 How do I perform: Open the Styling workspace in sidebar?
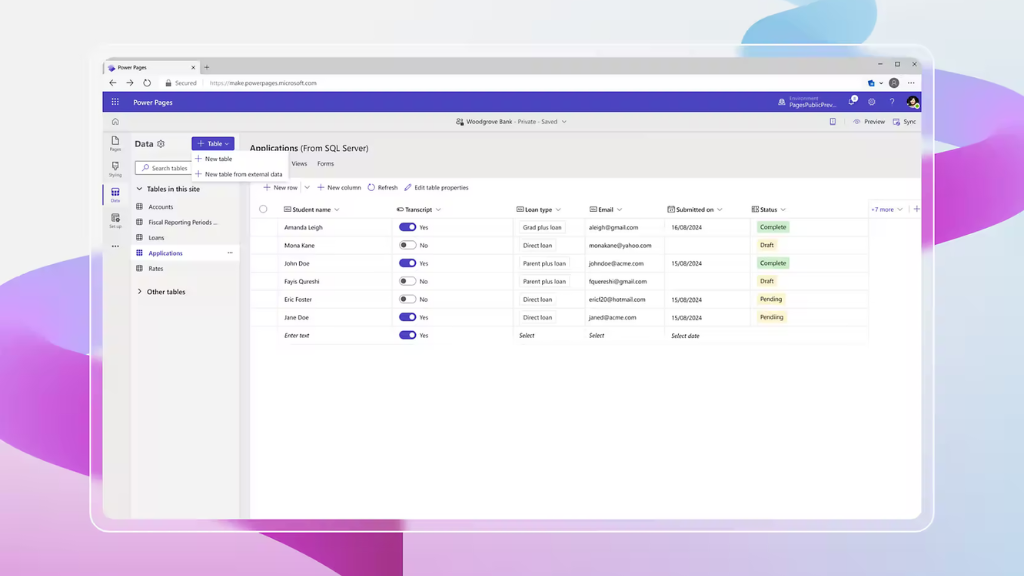(115, 169)
